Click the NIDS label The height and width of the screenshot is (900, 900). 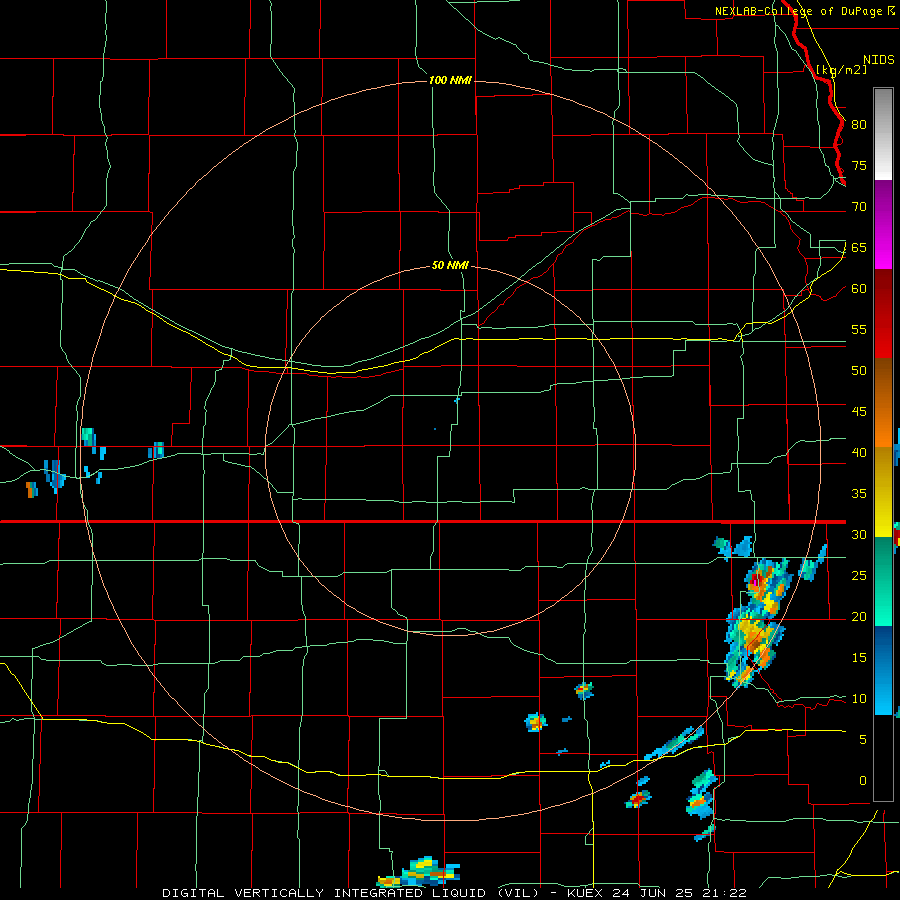[x=878, y=60]
